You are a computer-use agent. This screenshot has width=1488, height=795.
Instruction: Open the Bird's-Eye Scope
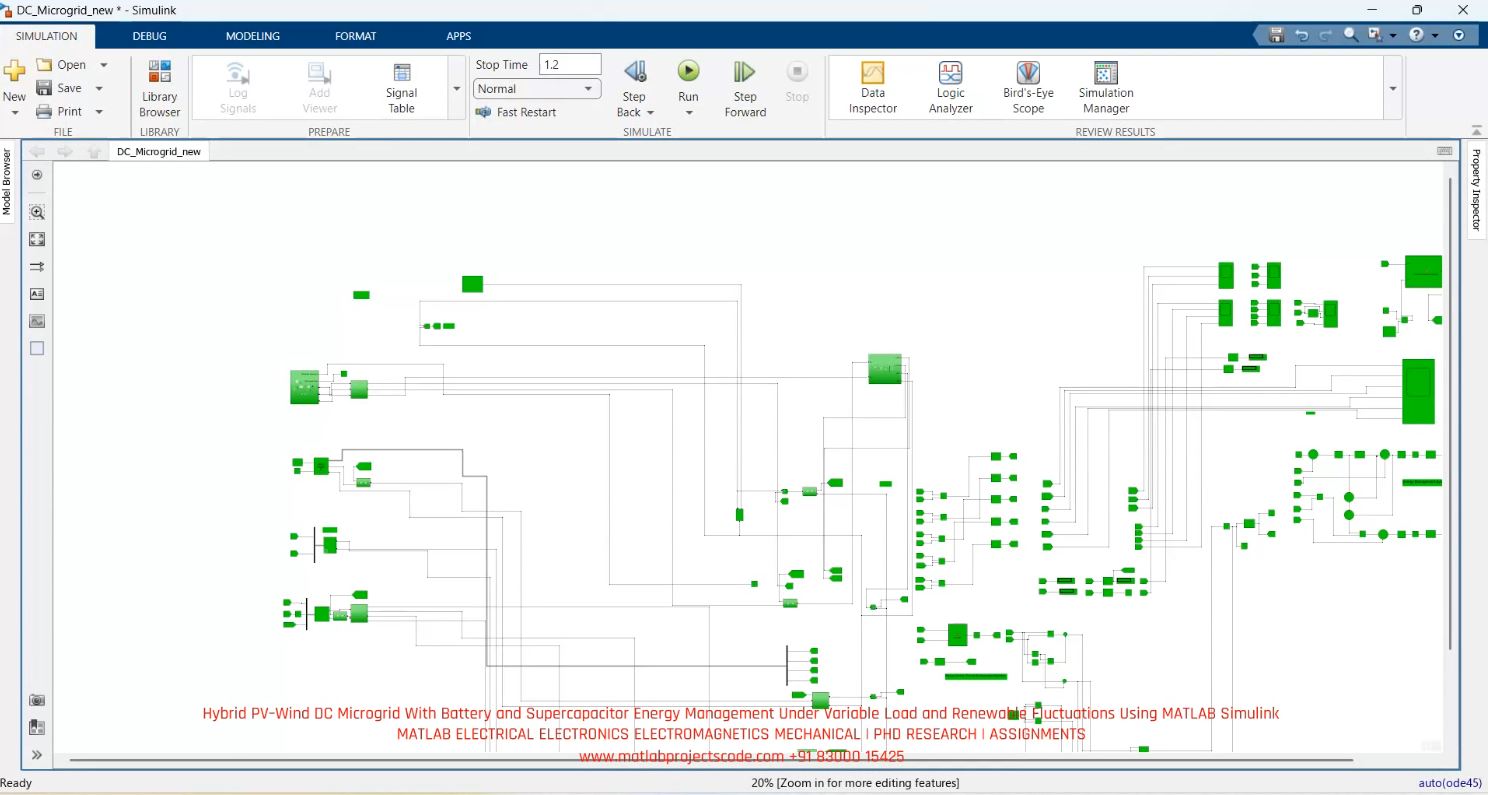point(1027,87)
